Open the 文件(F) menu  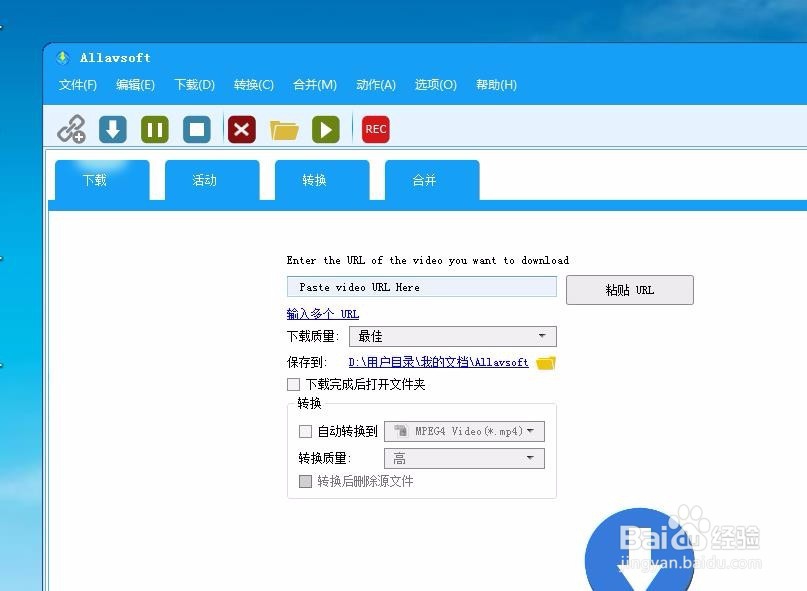pos(78,84)
